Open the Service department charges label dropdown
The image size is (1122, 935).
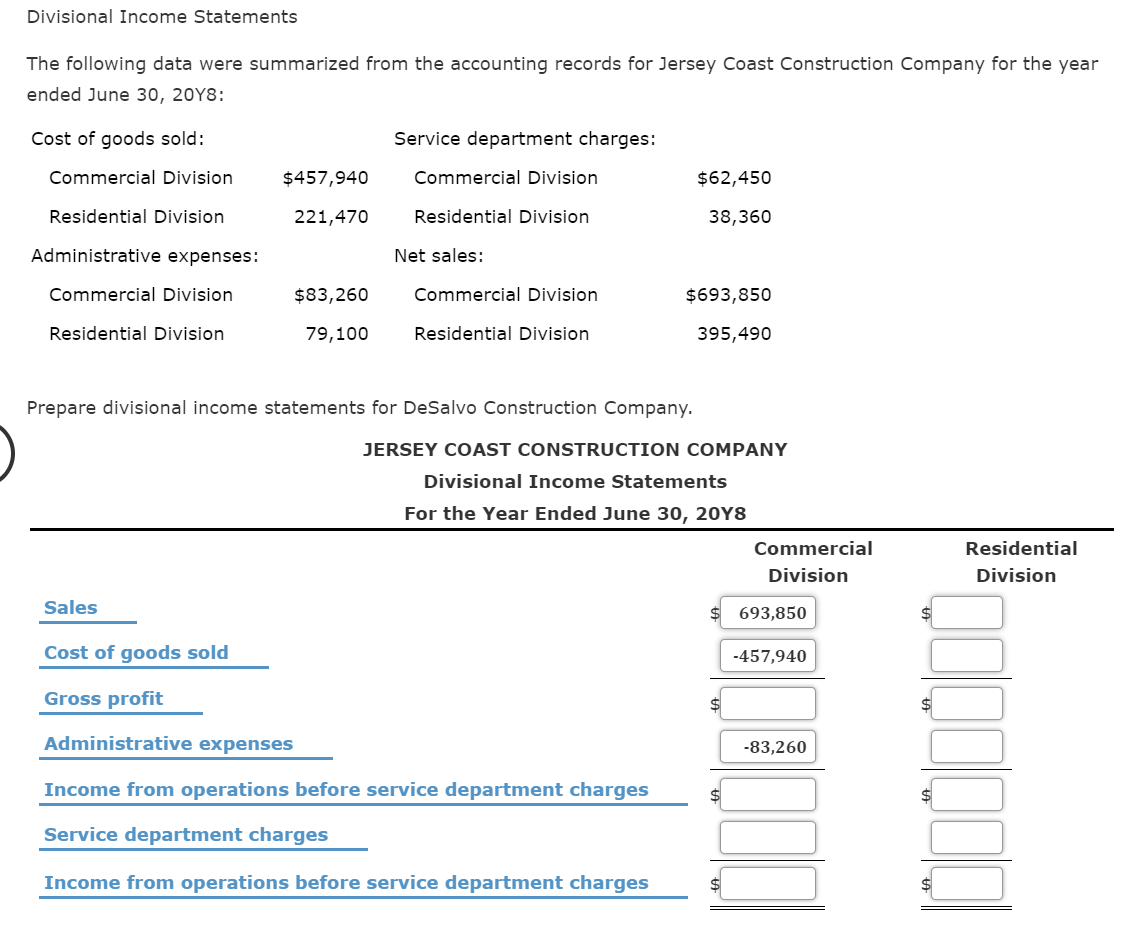203,836
